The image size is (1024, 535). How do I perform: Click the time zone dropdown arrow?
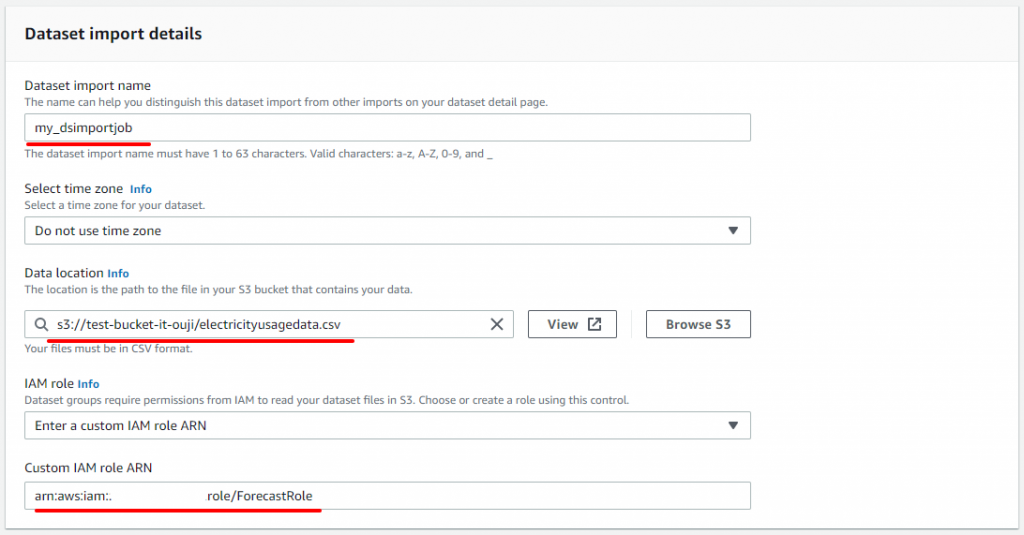(733, 231)
